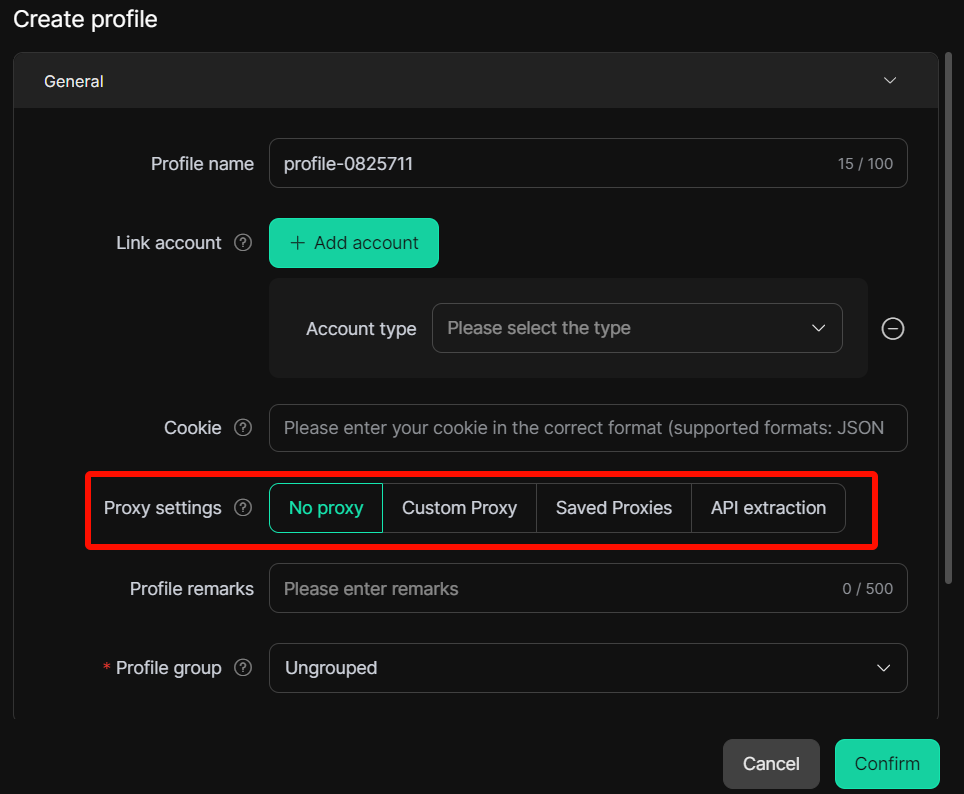964x794 pixels.
Task: Click the Create profile title
Action: (85, 19)
